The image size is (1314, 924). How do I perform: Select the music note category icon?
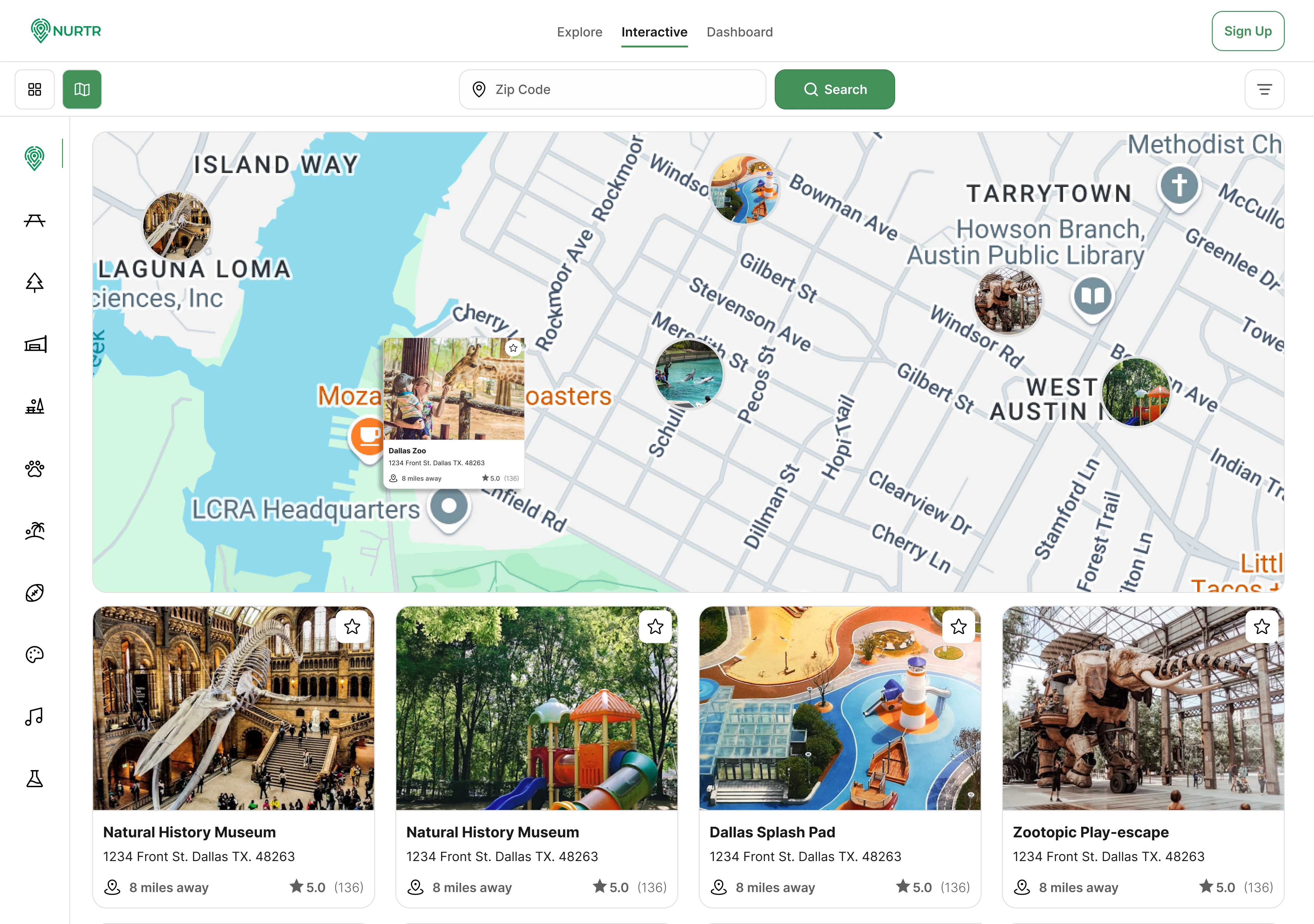coord(34,716)
